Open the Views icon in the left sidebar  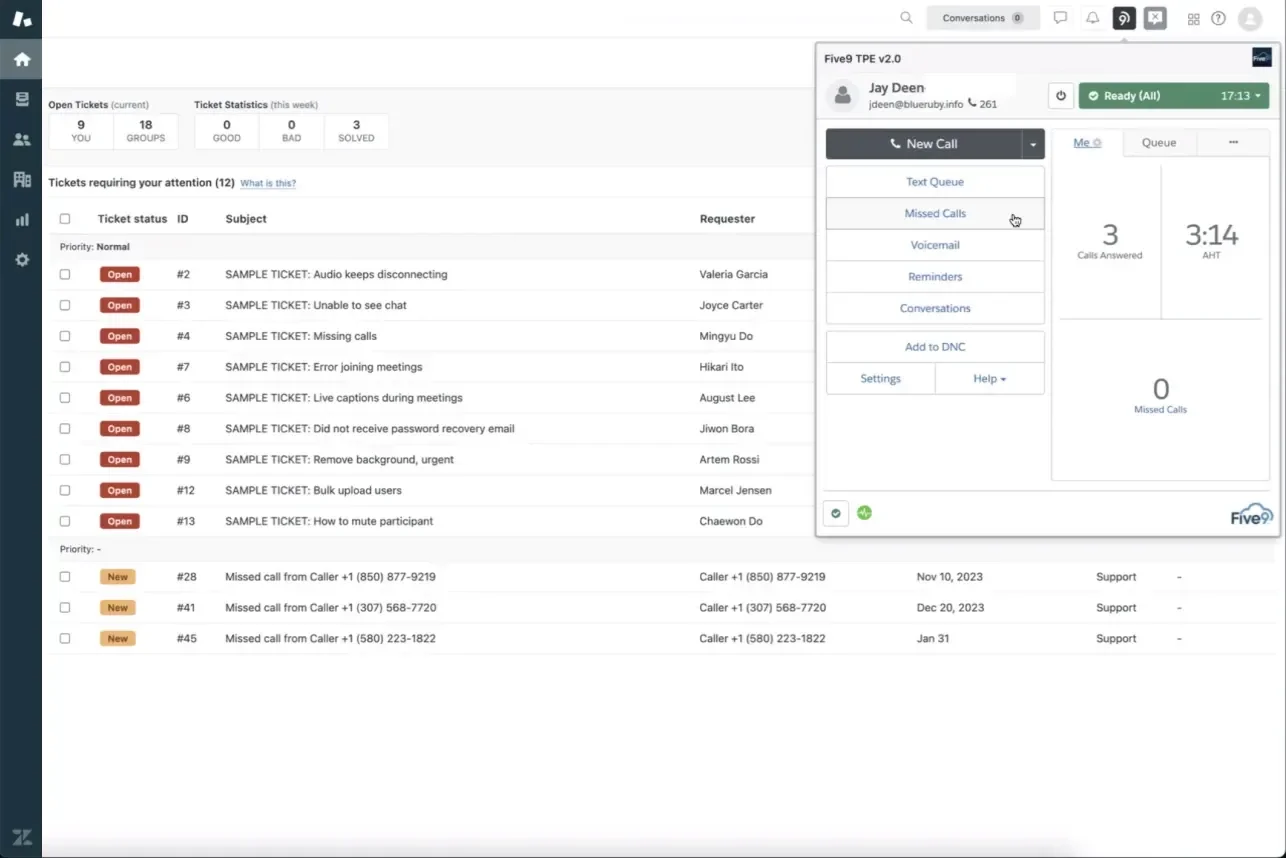[21, 99]
